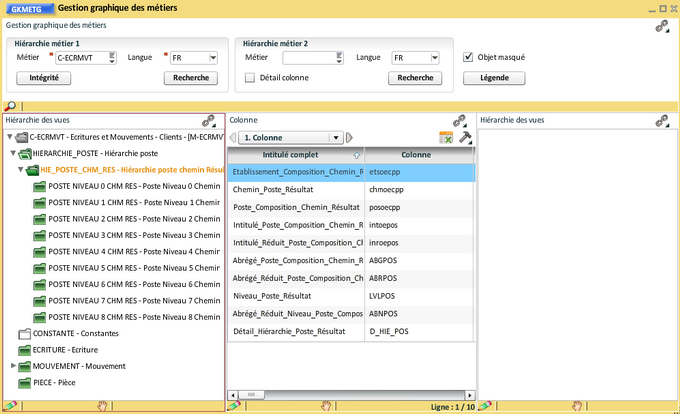The width and height of the screenshot is (680, 414).
Task: Click the chain icon in right Hiérarchie des vues
Action: (661, 120)
